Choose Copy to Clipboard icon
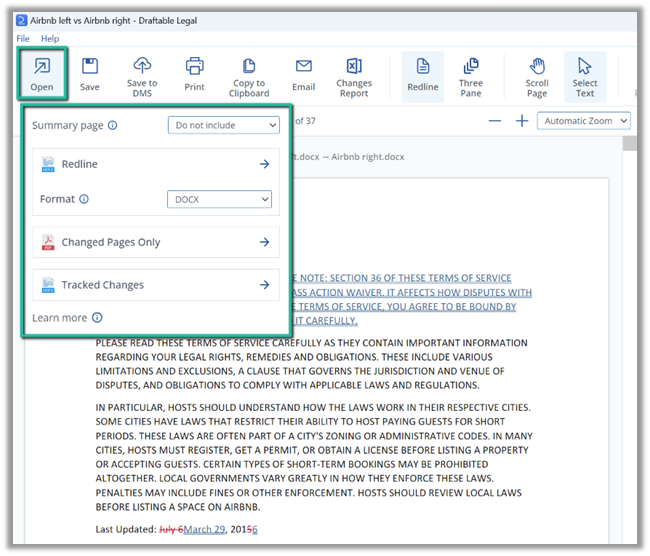650x556 pixels. [249, 66]
